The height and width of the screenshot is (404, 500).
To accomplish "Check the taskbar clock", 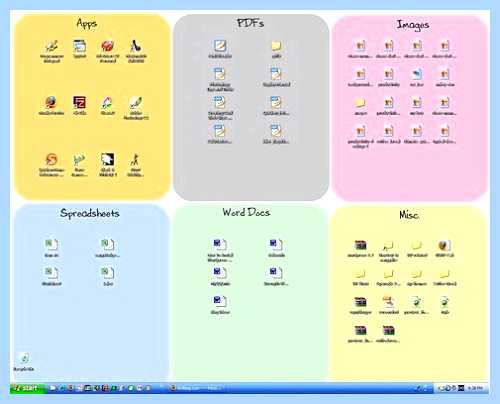I will (475, 388).
